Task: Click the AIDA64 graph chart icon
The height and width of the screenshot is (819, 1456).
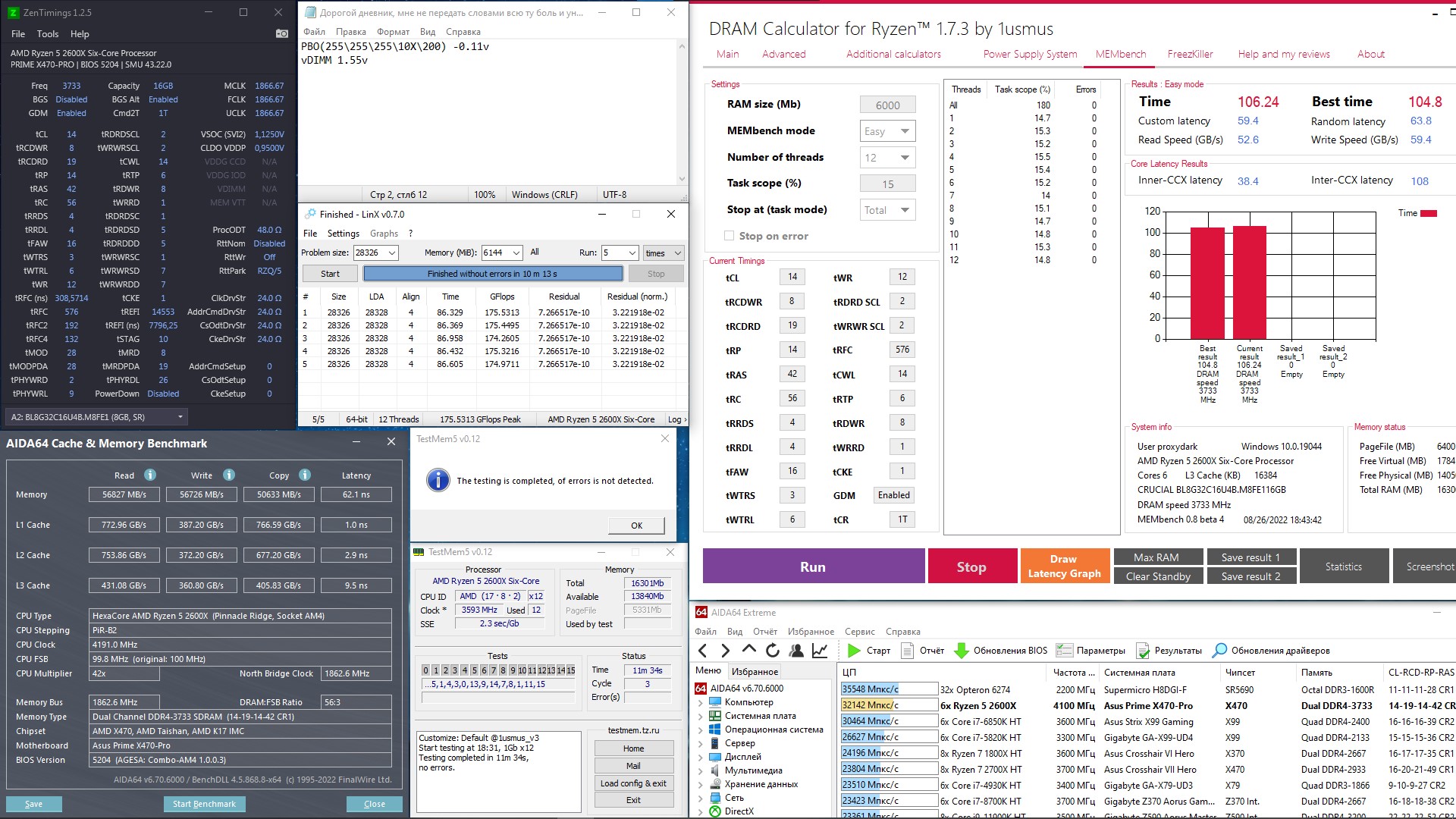Action: [820, 651]
